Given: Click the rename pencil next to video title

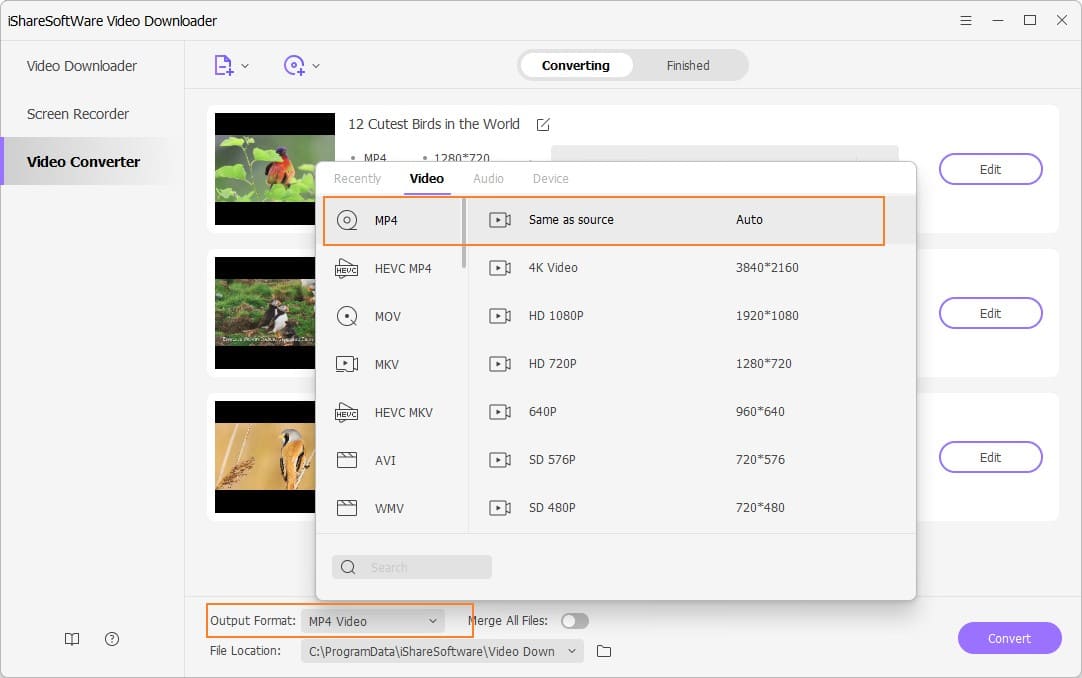Looking at the screenshot, I should click(543, 124).
